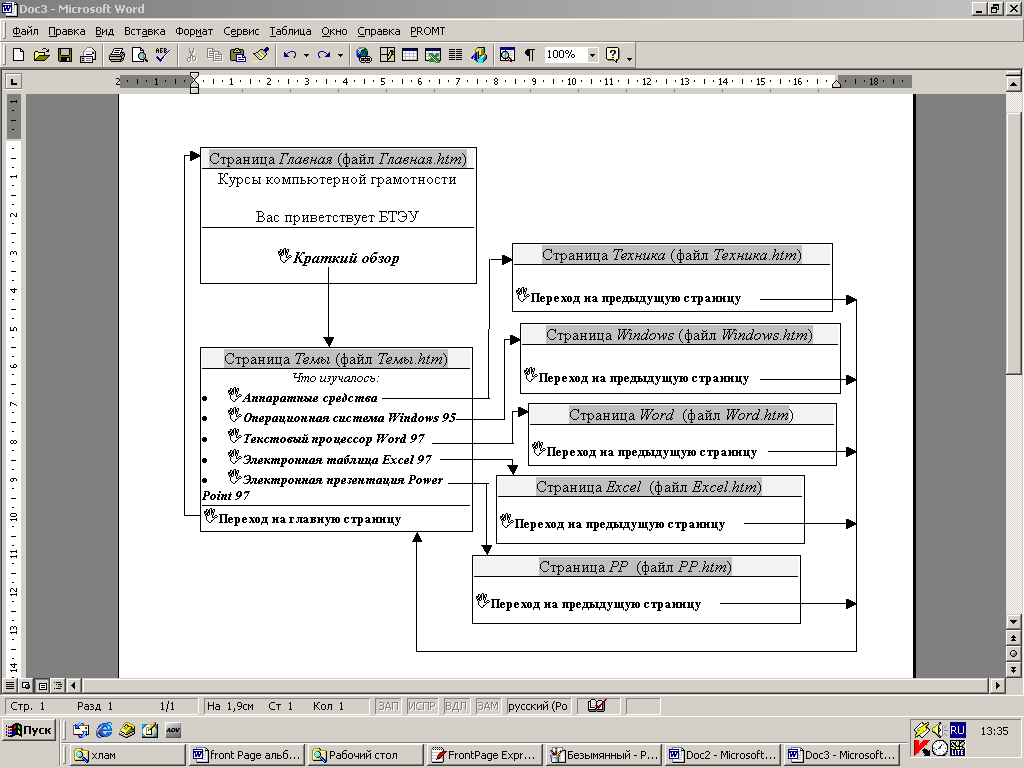Open the Columns layout button

pos(456,55)
